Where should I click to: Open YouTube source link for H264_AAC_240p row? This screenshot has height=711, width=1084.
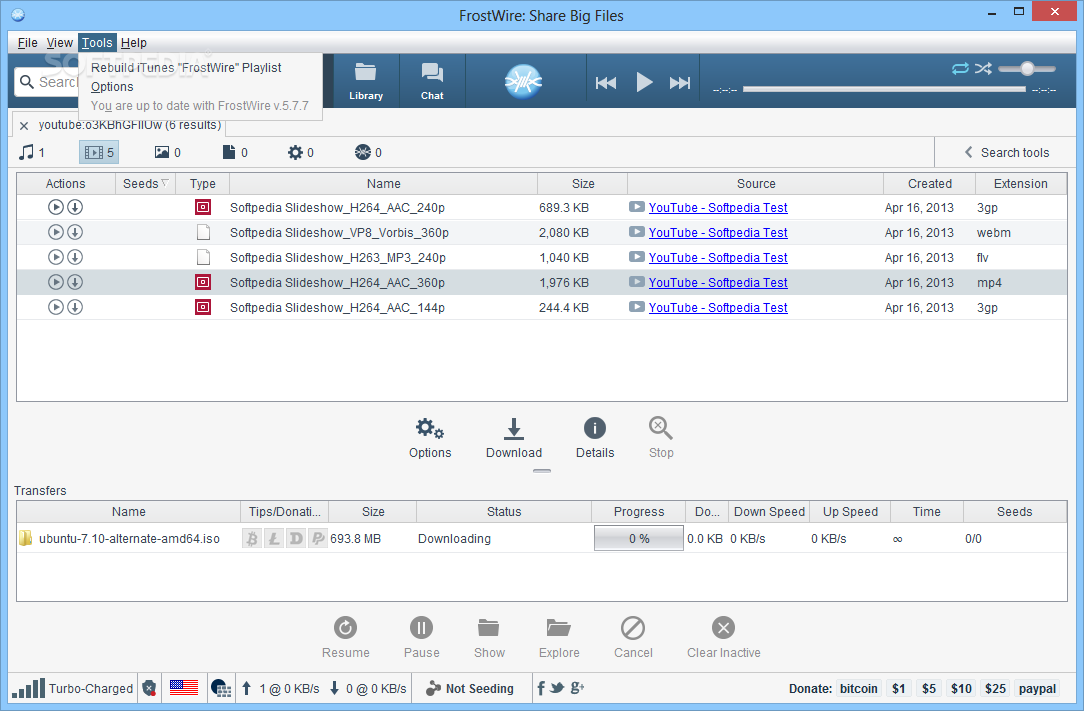pos(718,207)
